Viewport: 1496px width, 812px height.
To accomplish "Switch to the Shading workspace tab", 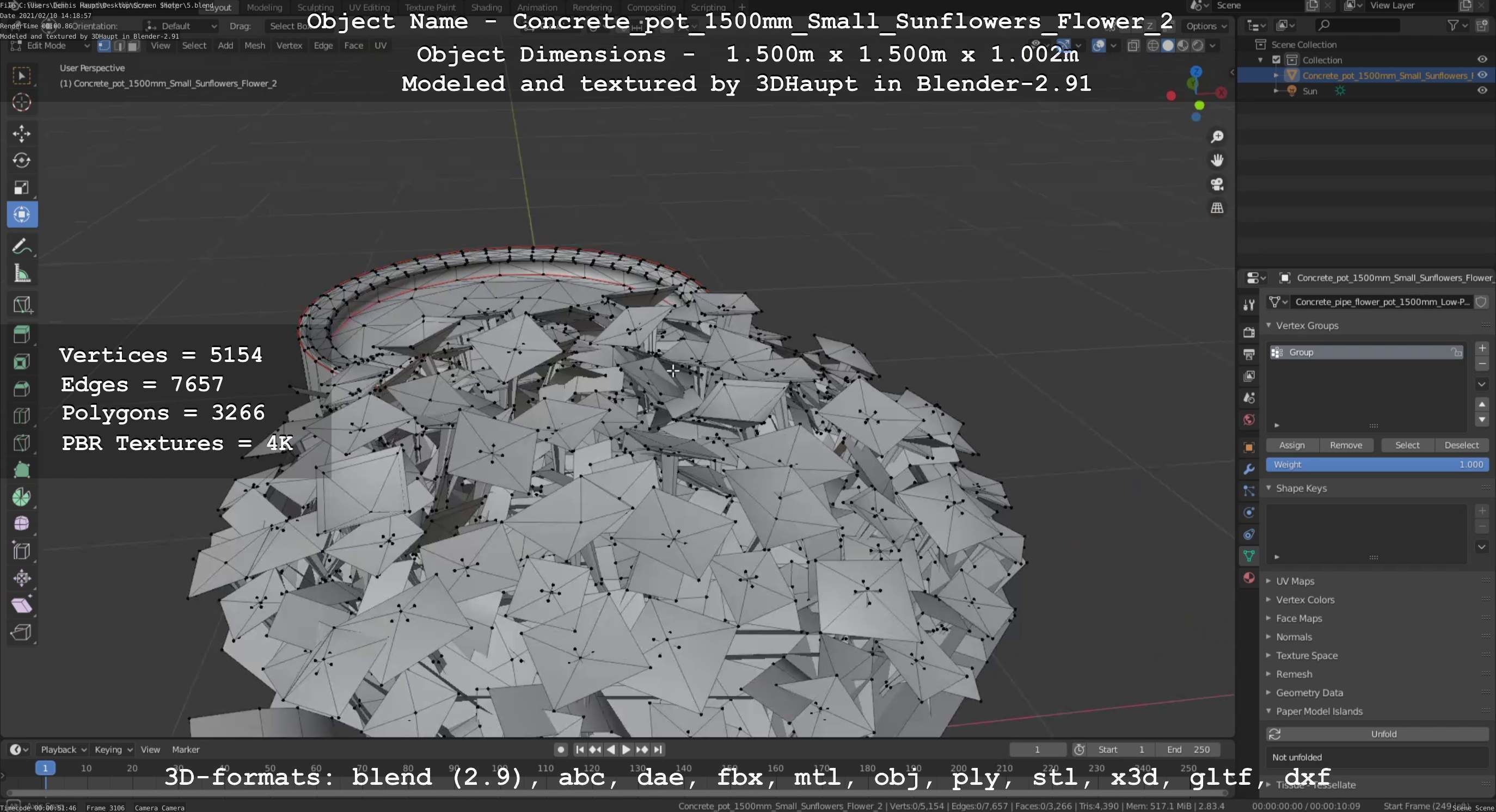I will [x=486, y=8].
